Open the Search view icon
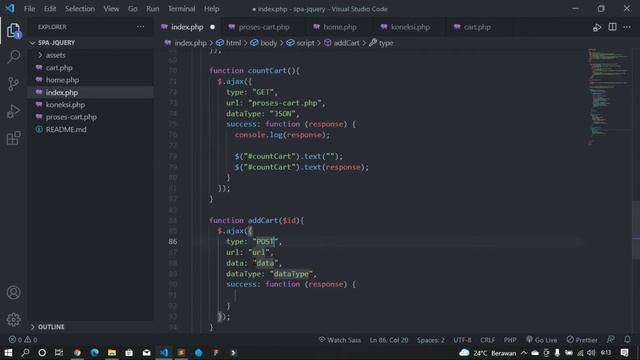Viewport: 640px width, 360px height. pyautogui.click(x=13, y=57)
